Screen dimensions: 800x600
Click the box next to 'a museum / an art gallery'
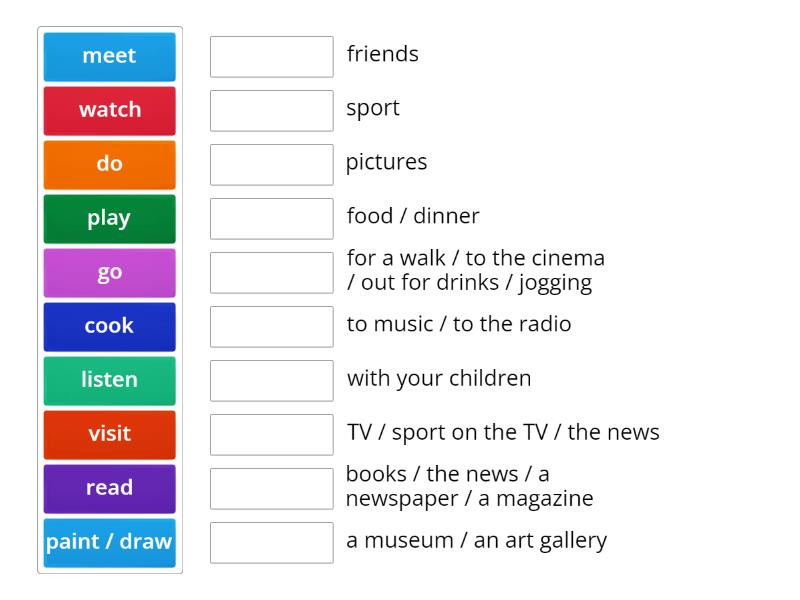(x=271, y=543)
